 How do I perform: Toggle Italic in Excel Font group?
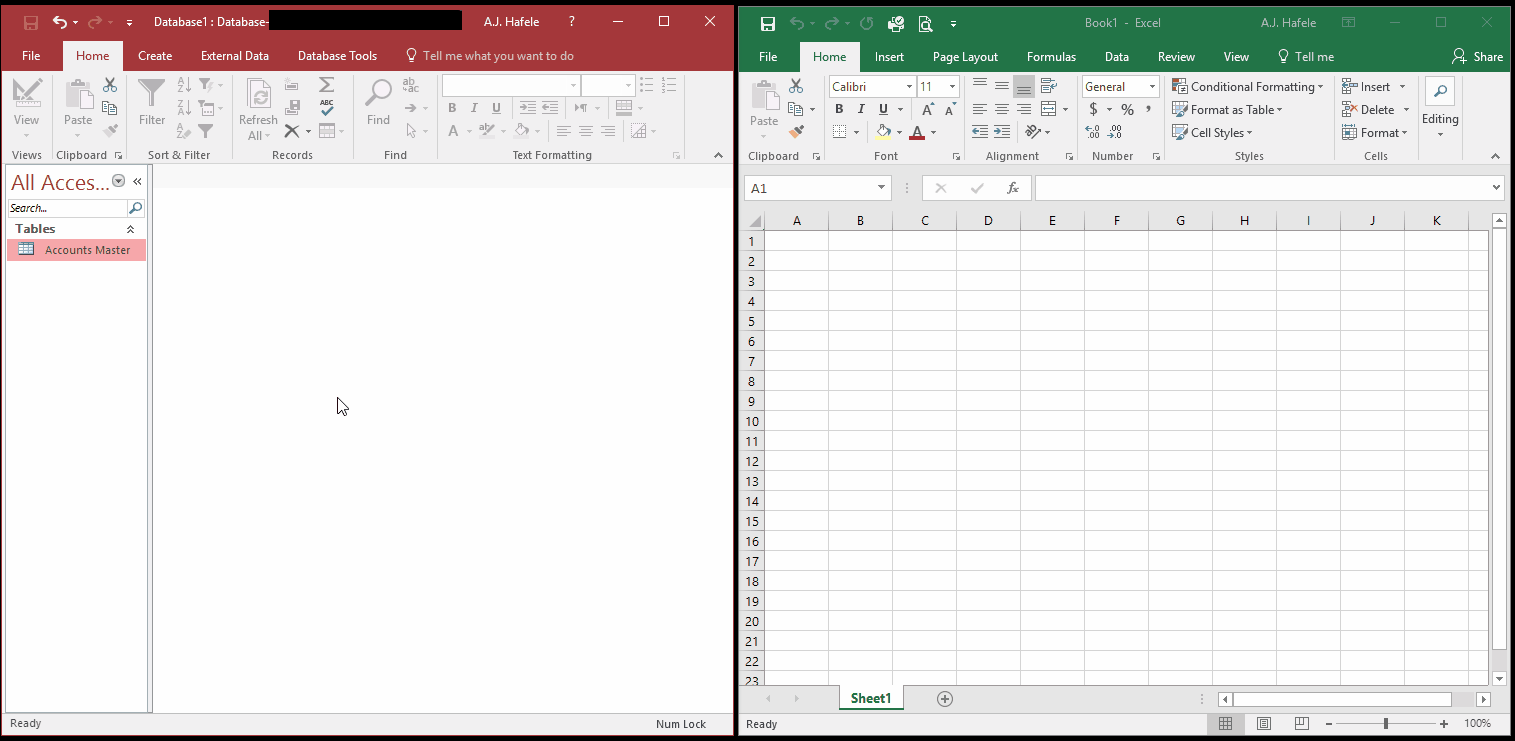click(x=861, y=109)
